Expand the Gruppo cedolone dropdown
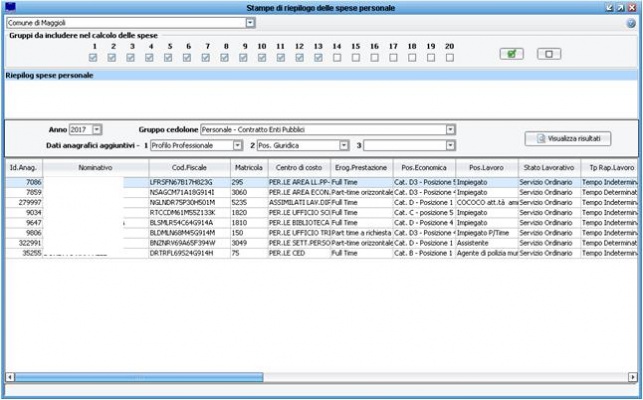Screen dimensions: 643x400 (x=450, y=130)
